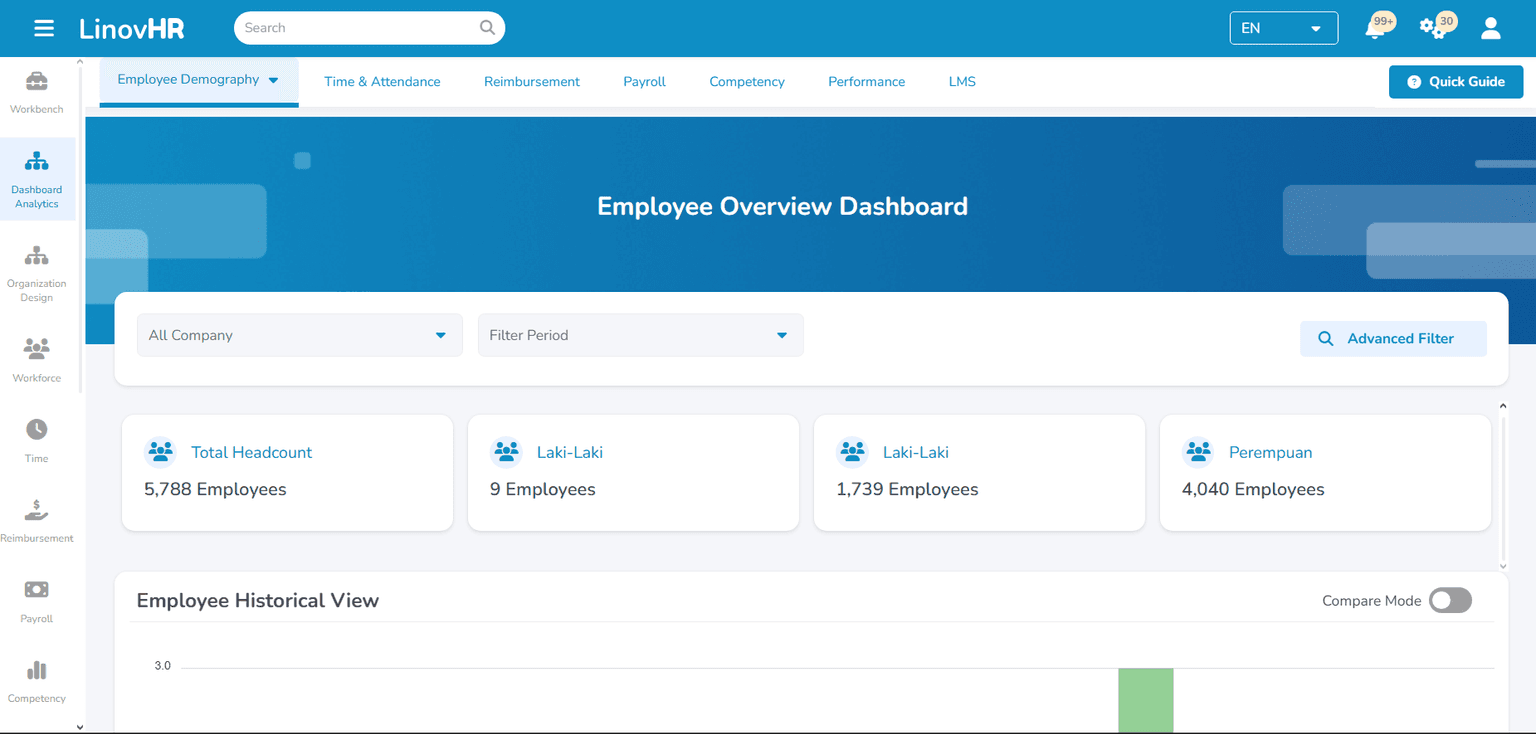This screenshot has width=1536, height=734.
Task: Click the Total Headcount label
Action: (252, 452)
